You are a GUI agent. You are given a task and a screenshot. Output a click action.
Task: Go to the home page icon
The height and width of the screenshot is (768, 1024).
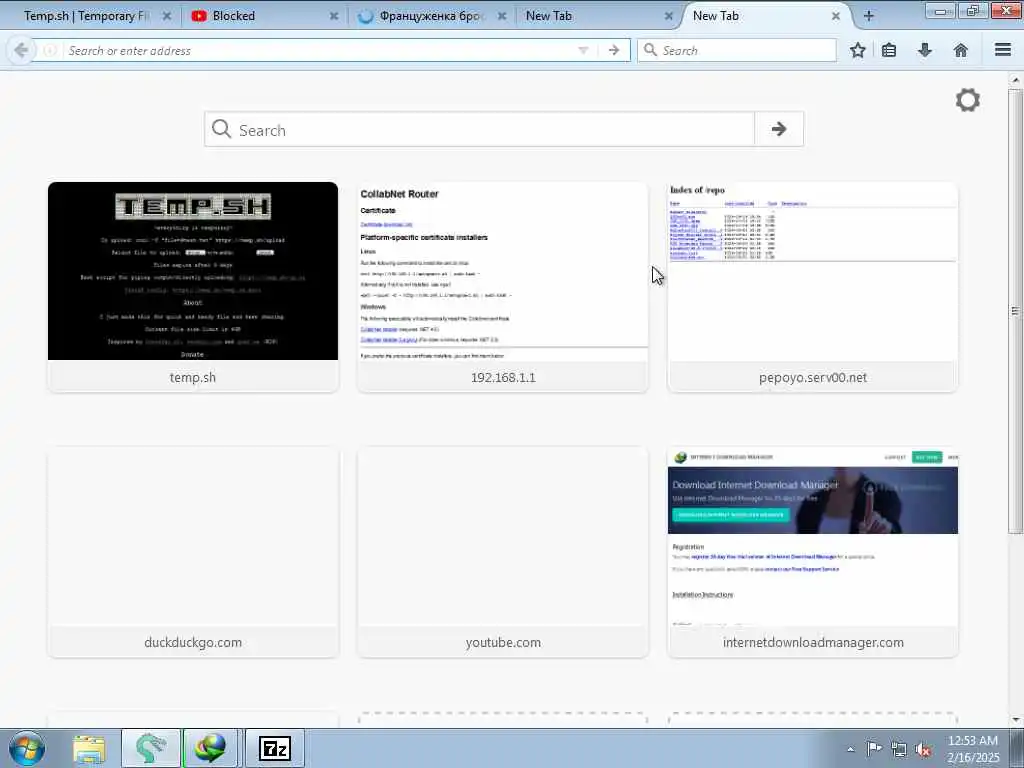click(961, 50)
